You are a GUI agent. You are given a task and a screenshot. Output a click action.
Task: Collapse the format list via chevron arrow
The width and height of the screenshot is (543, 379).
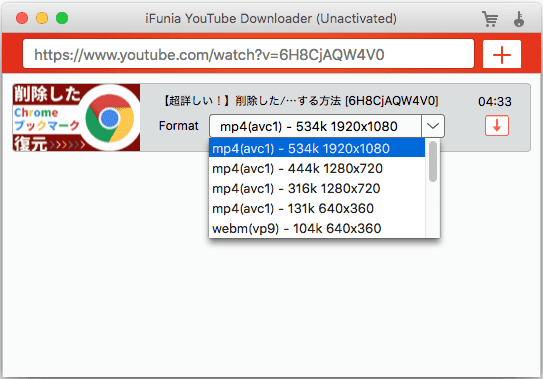433,126
